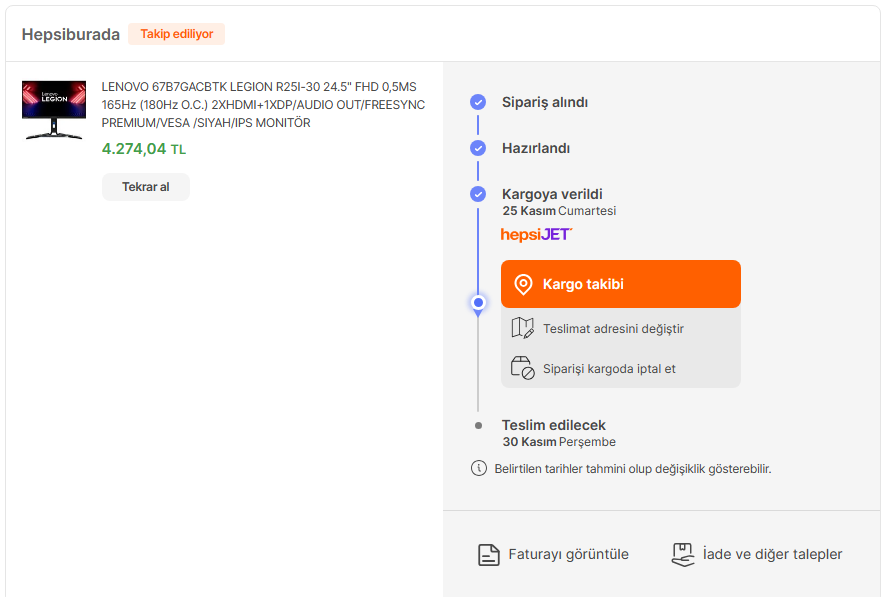Screen dimensions: 884x597
Task: Click the info icon beside date disclaimer
Action: (x=478, y=468)
